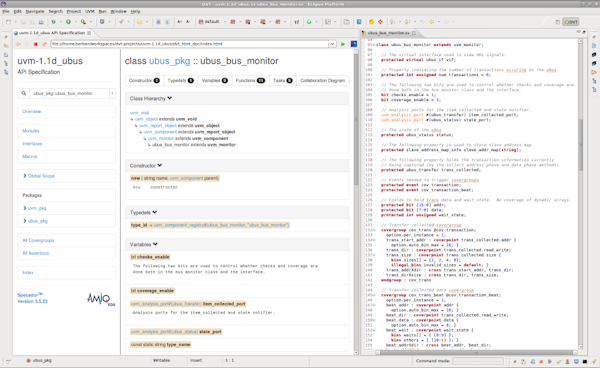Screen dimensions: 600x368
Task: Open the Interfaces link
Action: point(32,144)
